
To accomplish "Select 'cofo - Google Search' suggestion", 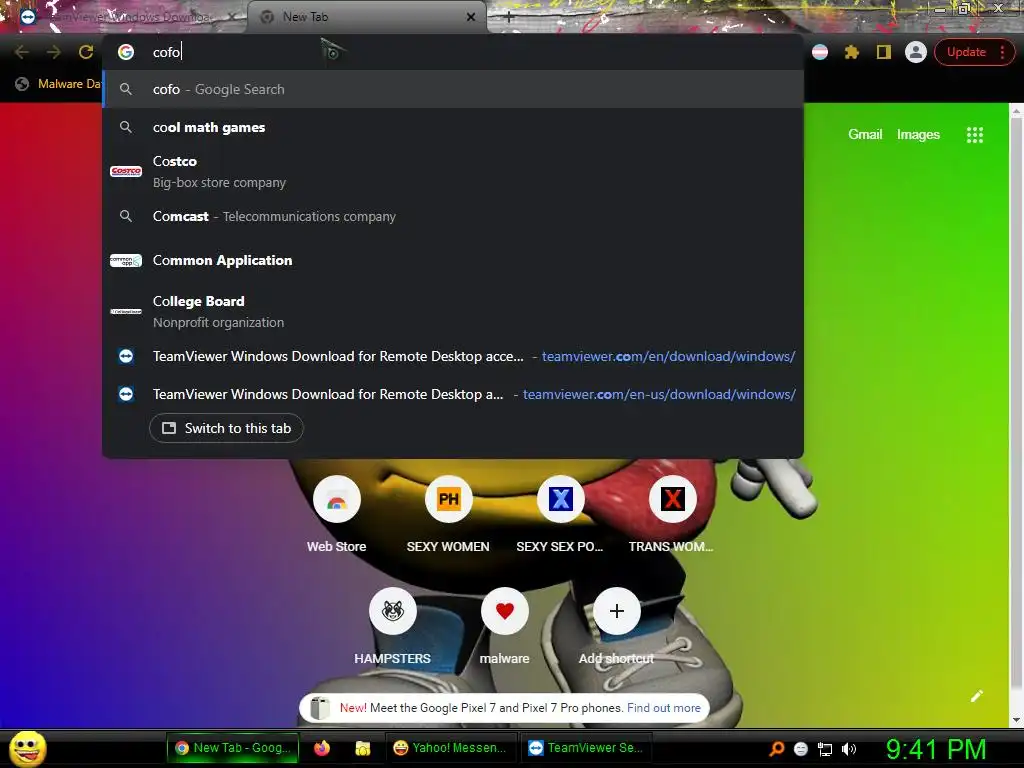I will click(453, 89).
